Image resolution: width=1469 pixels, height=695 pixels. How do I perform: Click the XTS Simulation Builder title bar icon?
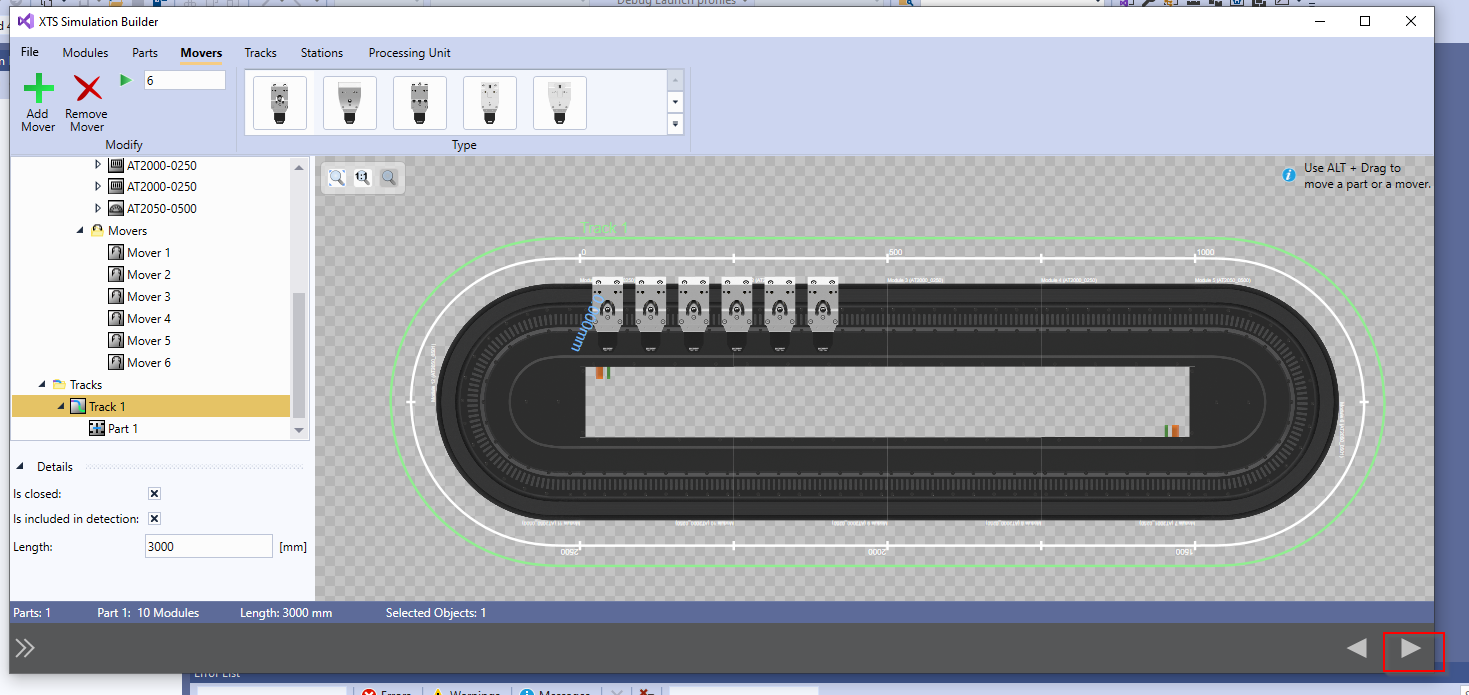point(25,21)
